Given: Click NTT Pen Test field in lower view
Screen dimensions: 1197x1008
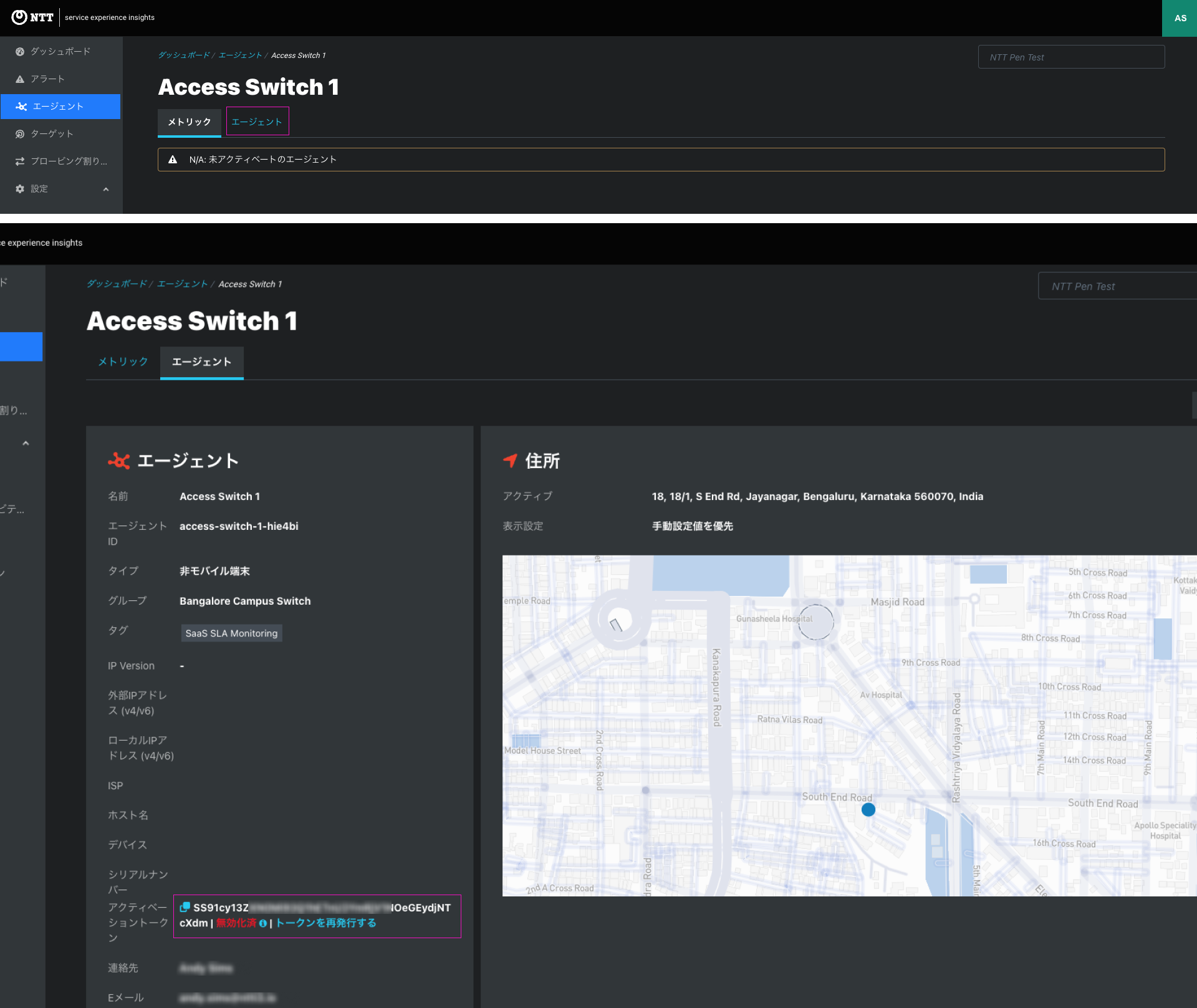Looking at the screenshot, I should (x=1117, y=286).
